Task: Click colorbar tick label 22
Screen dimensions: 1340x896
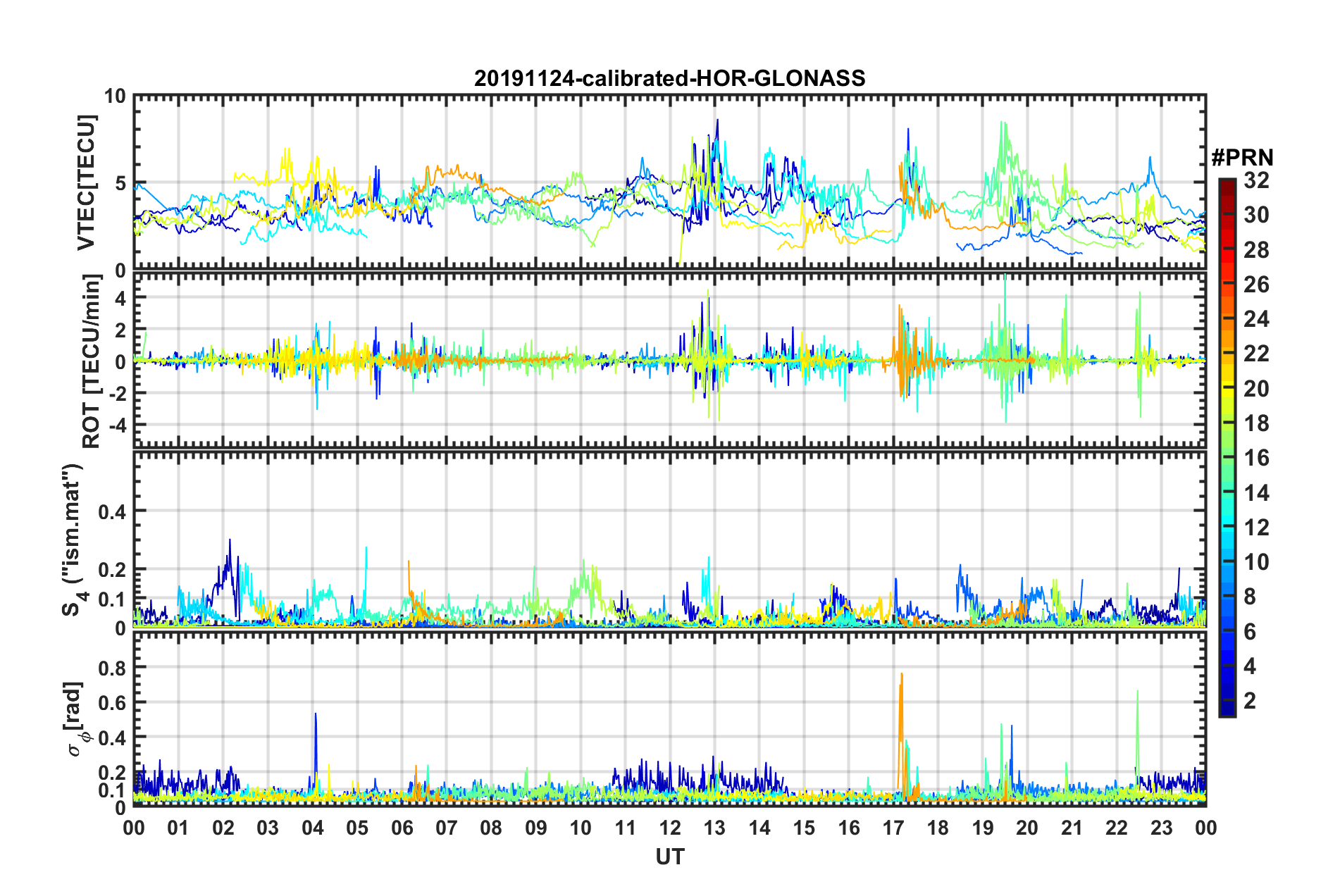Action: point(1256,354)
